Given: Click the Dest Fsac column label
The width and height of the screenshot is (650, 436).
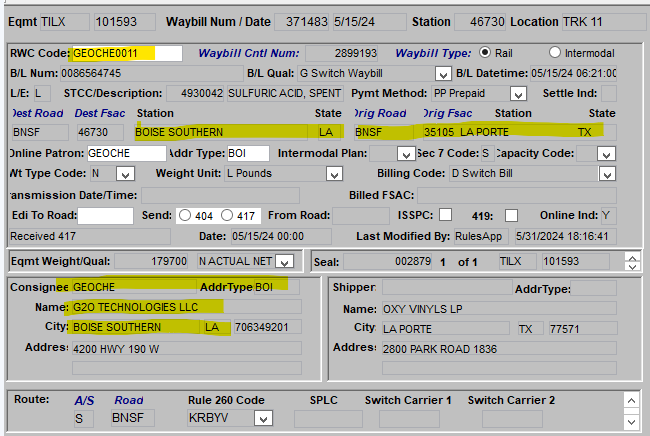Looking at the screenshot, I should [x=99, y=113].
